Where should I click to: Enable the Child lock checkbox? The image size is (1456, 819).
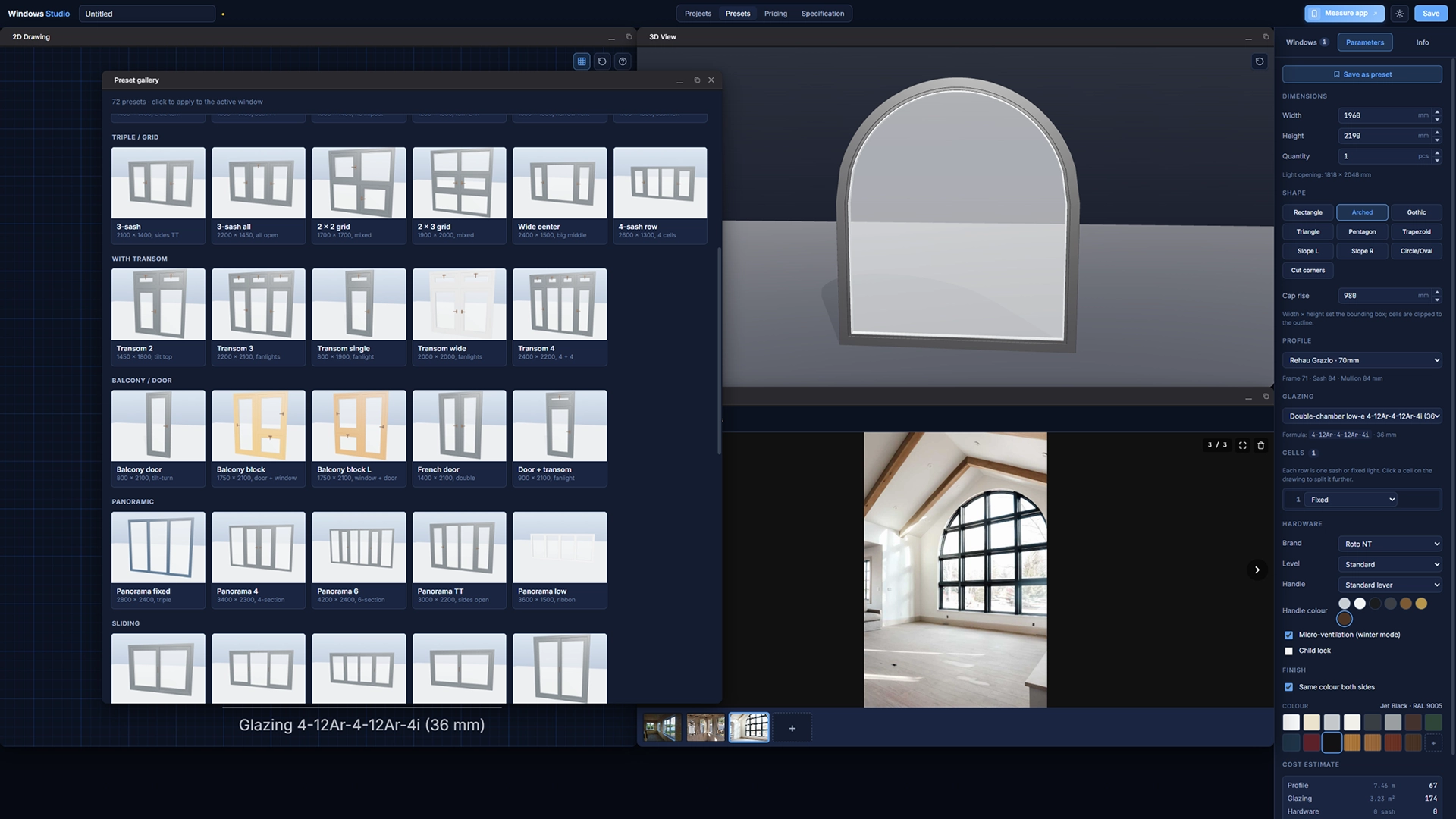[x=1288, y=651]
